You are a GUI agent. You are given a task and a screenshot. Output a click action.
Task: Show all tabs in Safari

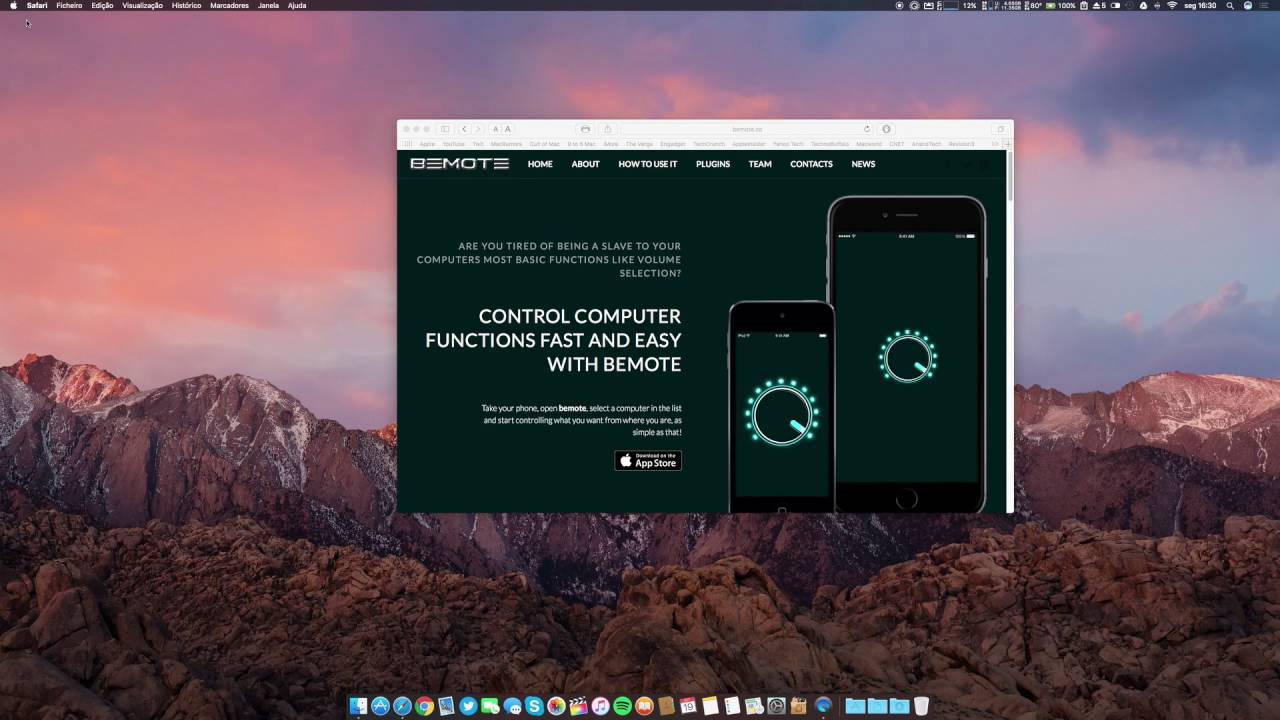coord(1000,129)
